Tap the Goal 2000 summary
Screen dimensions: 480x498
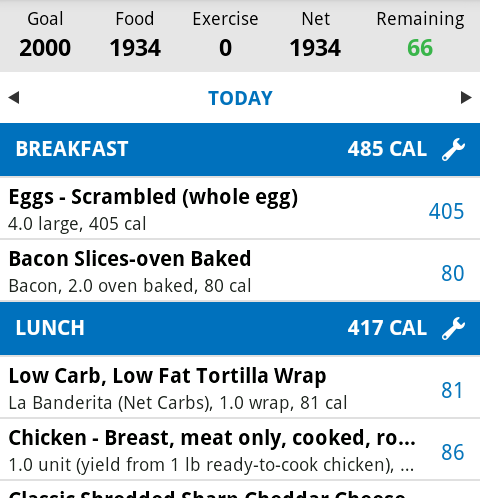[x=45, y=33]
